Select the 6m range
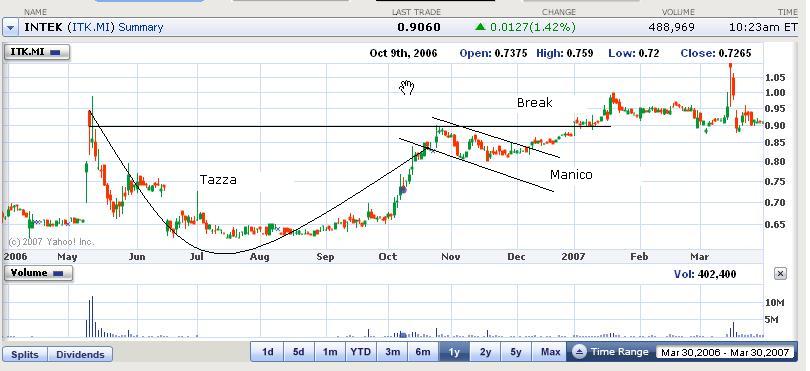The height and width of the screenshot is (371, 810). coord(423,352)
